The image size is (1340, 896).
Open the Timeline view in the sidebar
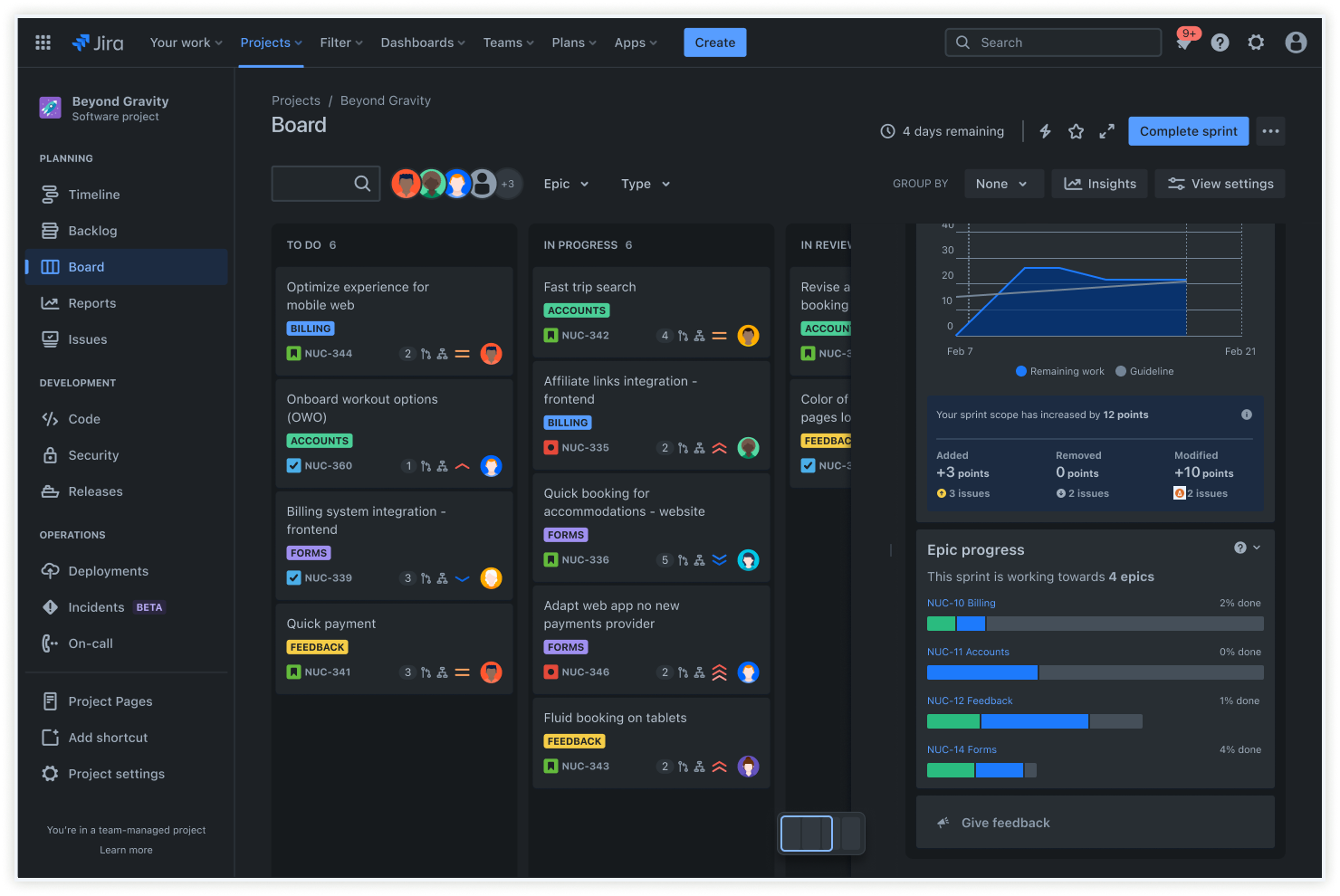coord(92,194)
